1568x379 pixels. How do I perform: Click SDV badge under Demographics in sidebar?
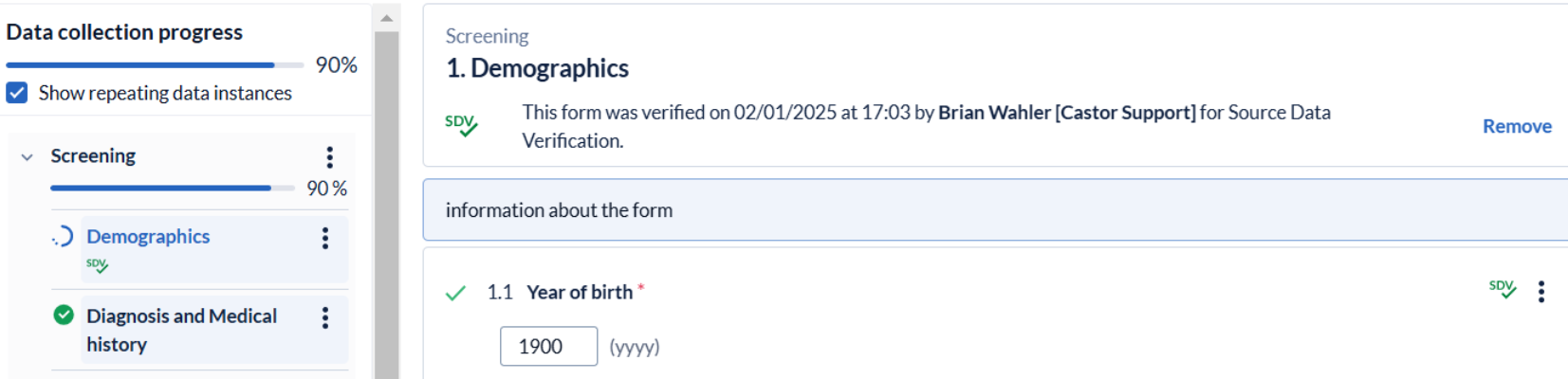click(97, 265)
